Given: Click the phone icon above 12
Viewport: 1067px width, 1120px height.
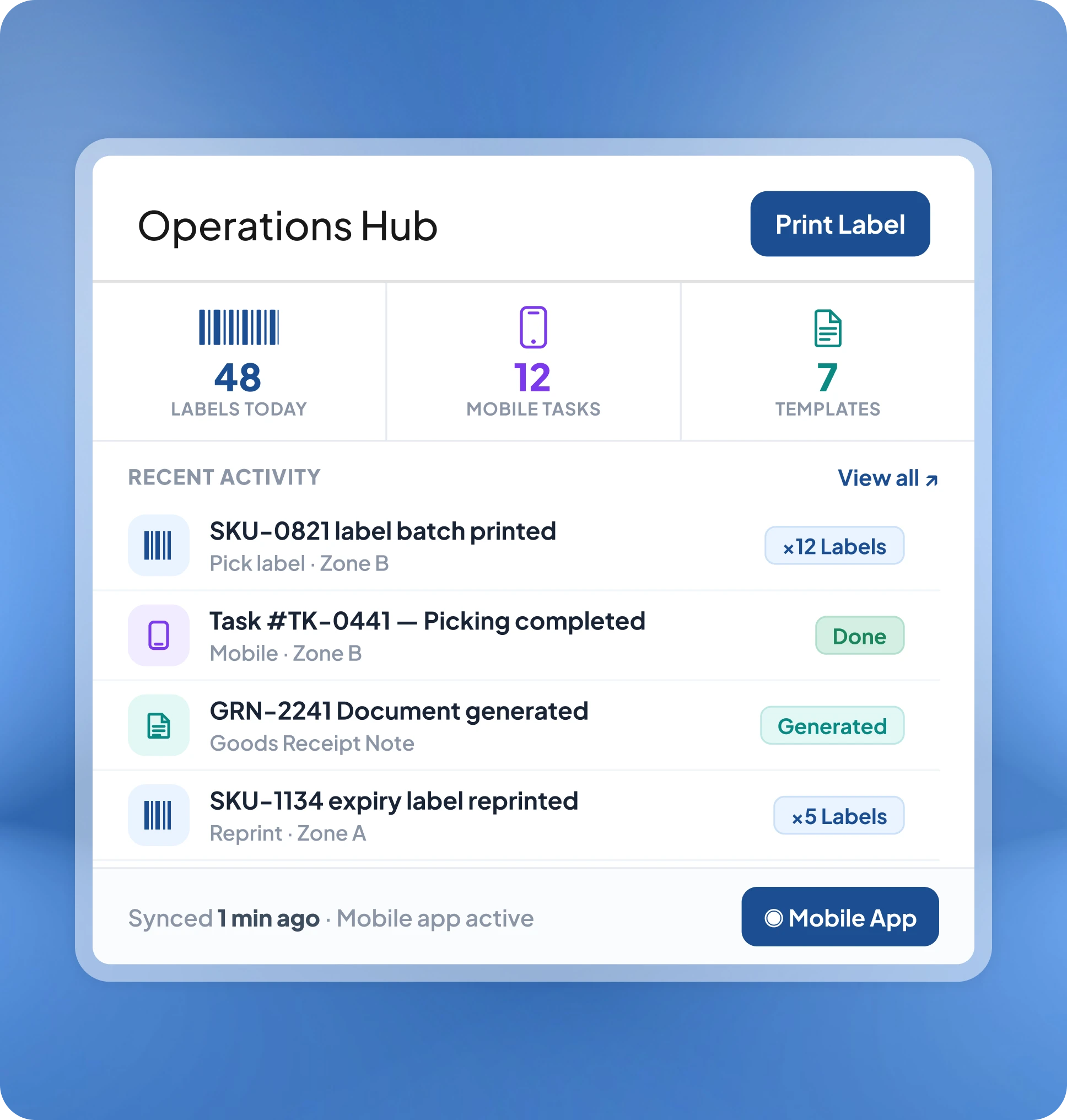Looking at the screenshot, I should pos(533,327).
